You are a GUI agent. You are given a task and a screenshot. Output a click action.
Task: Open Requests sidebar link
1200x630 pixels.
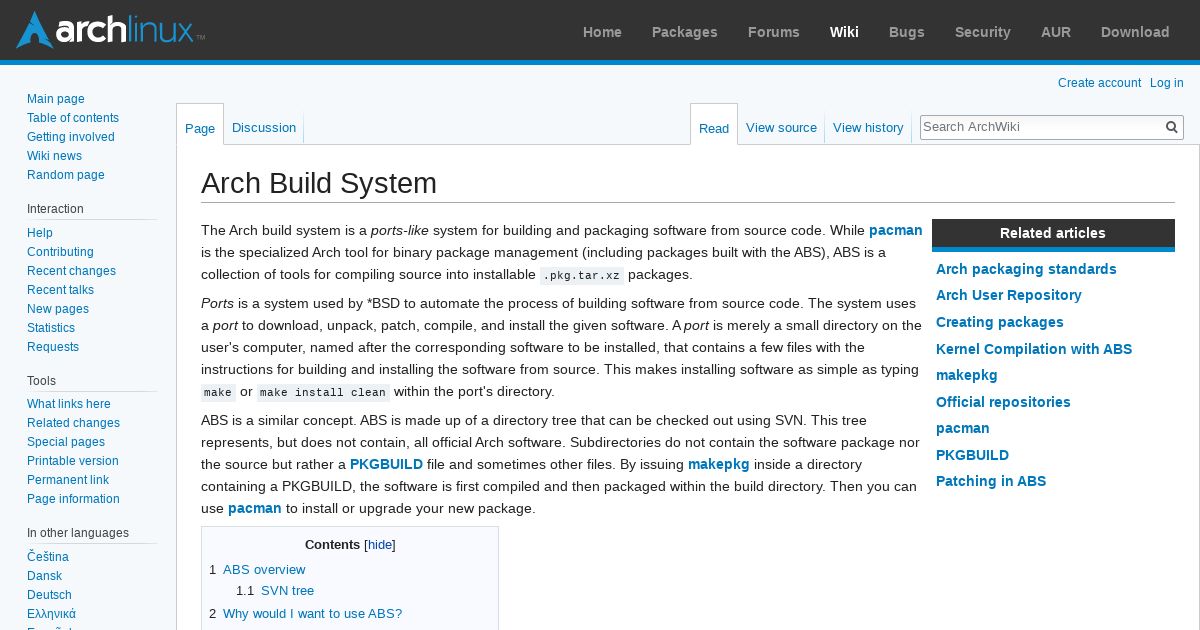coord(53,347)
